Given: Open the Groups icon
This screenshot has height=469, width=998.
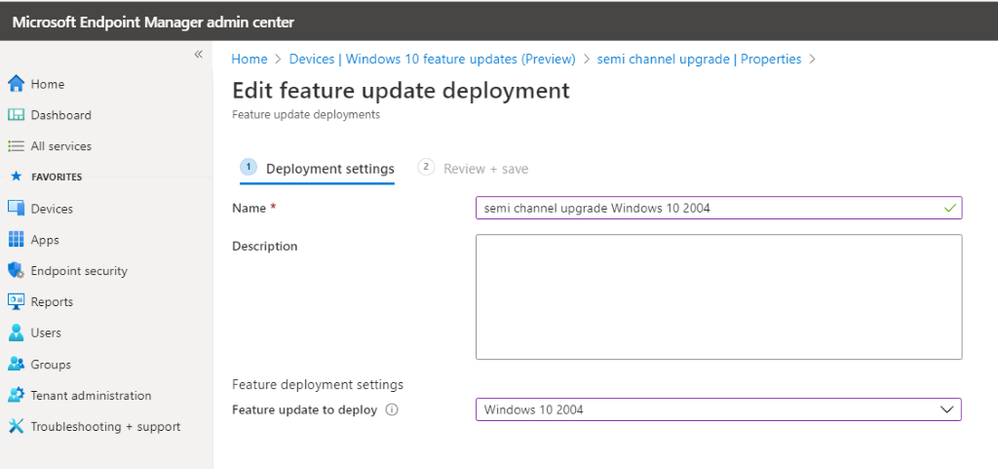Looking at the screenshot, I should [16, 365].
